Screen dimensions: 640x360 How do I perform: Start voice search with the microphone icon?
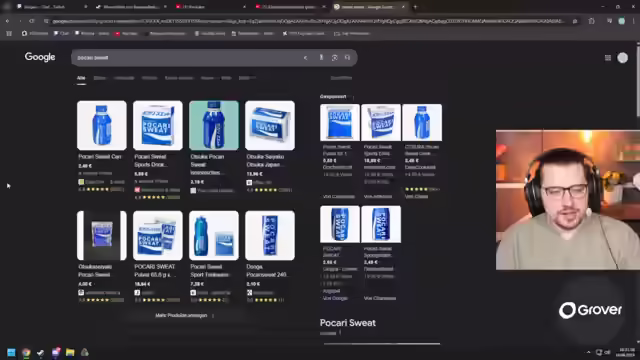(321, 58)
